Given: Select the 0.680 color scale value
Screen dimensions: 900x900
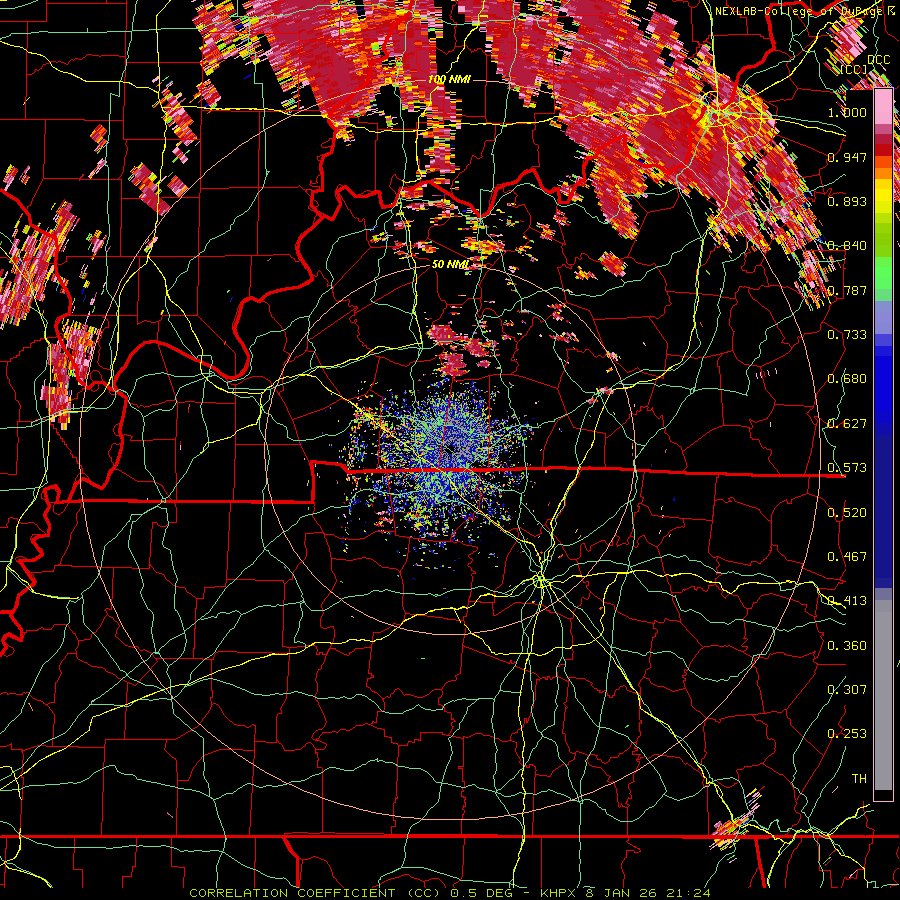Looking at the screenshot, I should point(847,379).
